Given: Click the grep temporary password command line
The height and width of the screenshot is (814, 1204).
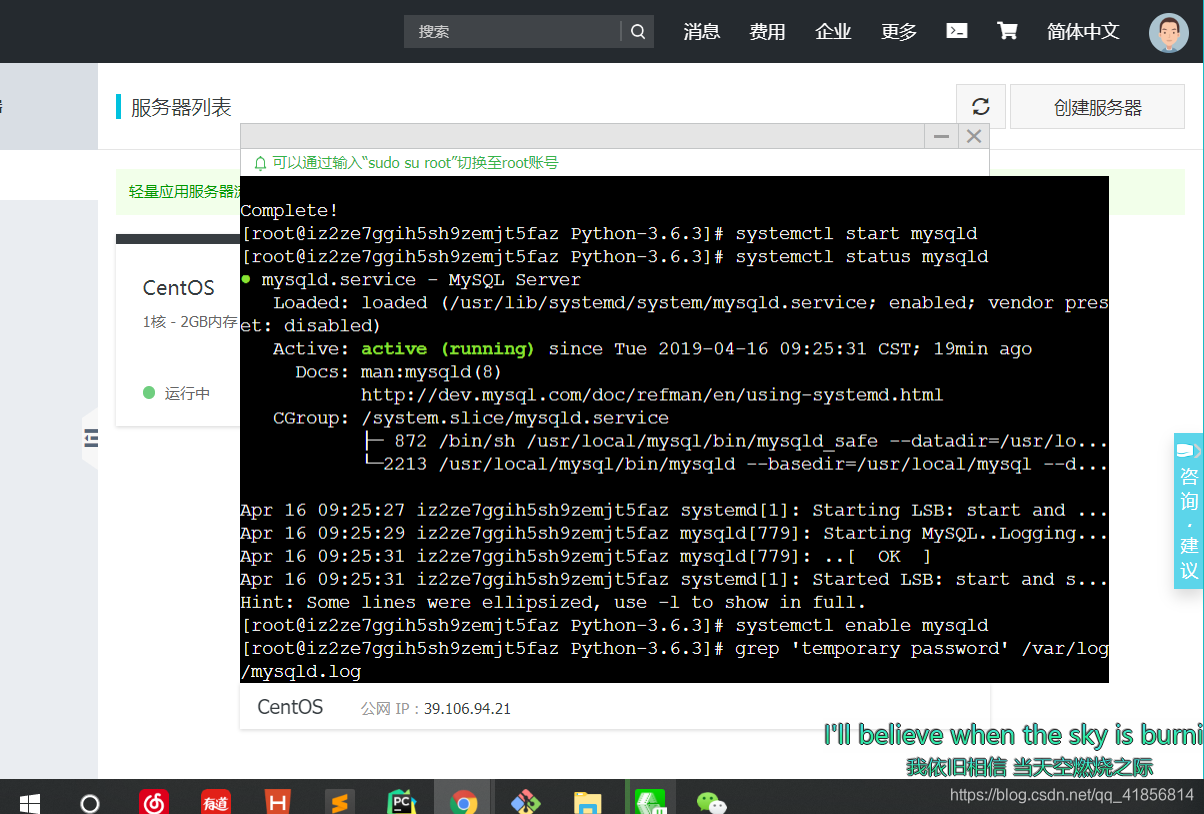Looking at the screenshot, I should point(675,660).
